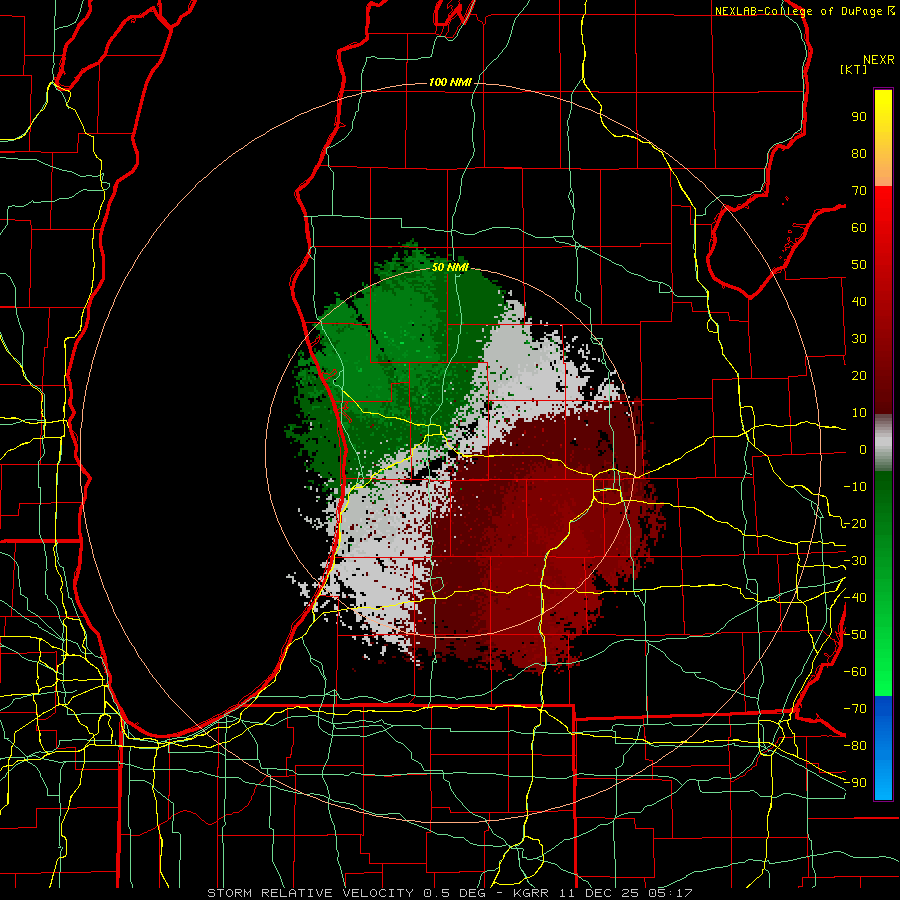900x900 pixels.
Task: Click the positive 10 scale value
Action: (859, 413)
